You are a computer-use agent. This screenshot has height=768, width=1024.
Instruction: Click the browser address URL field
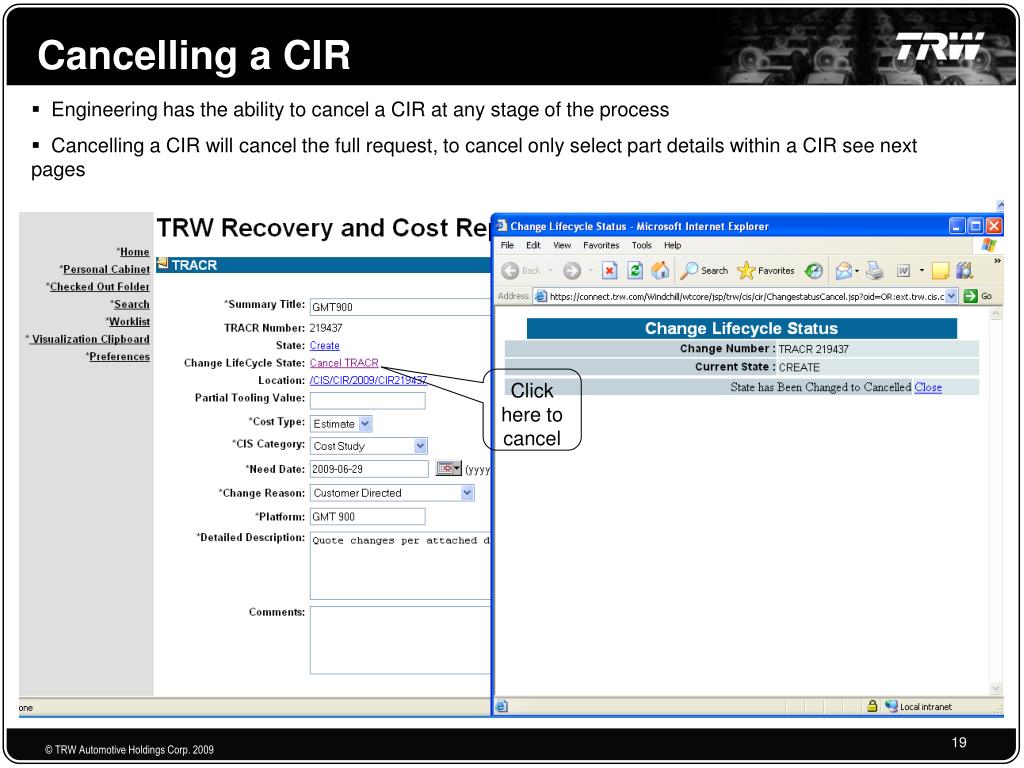(746, 296)
